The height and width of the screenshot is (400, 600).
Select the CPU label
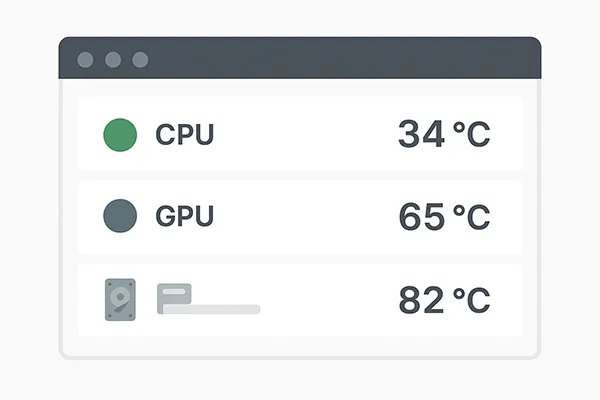pyautogui.click(x=185, y=135)
